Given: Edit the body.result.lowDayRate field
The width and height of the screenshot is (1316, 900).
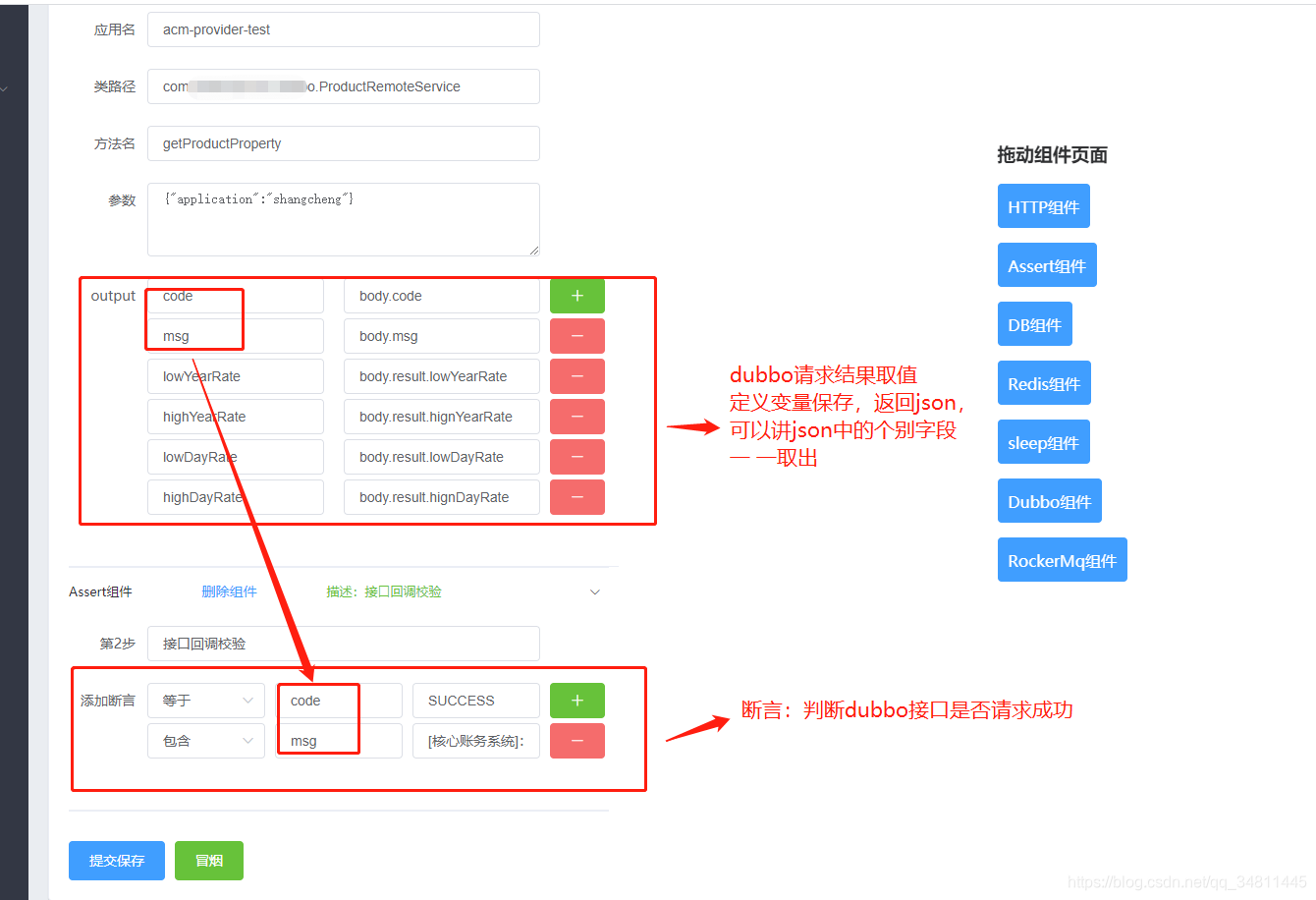Looking at the screenshot, I should point(442,457).
